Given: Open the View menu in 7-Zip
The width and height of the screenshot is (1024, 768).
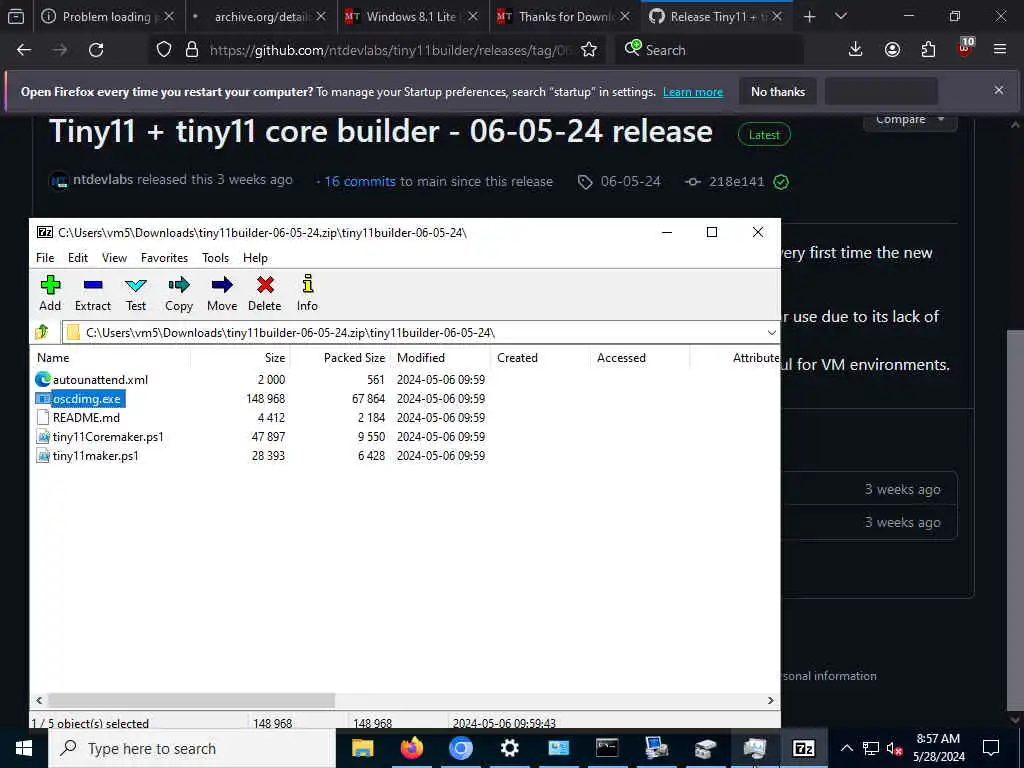Looking at the screenshot, I should tap(114, 258).
